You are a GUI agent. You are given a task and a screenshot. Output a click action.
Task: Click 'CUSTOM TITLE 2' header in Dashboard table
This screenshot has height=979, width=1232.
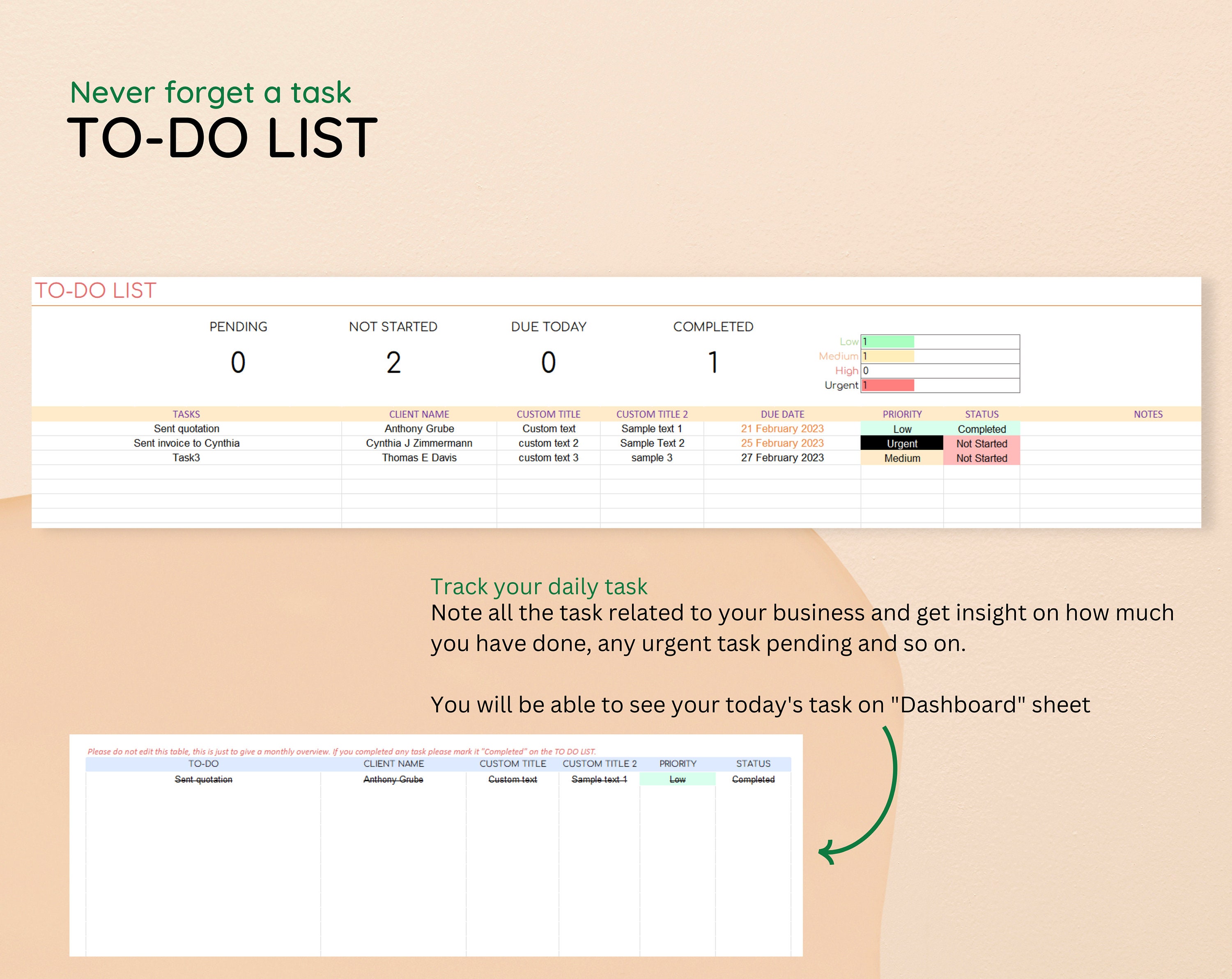(600, 764)
